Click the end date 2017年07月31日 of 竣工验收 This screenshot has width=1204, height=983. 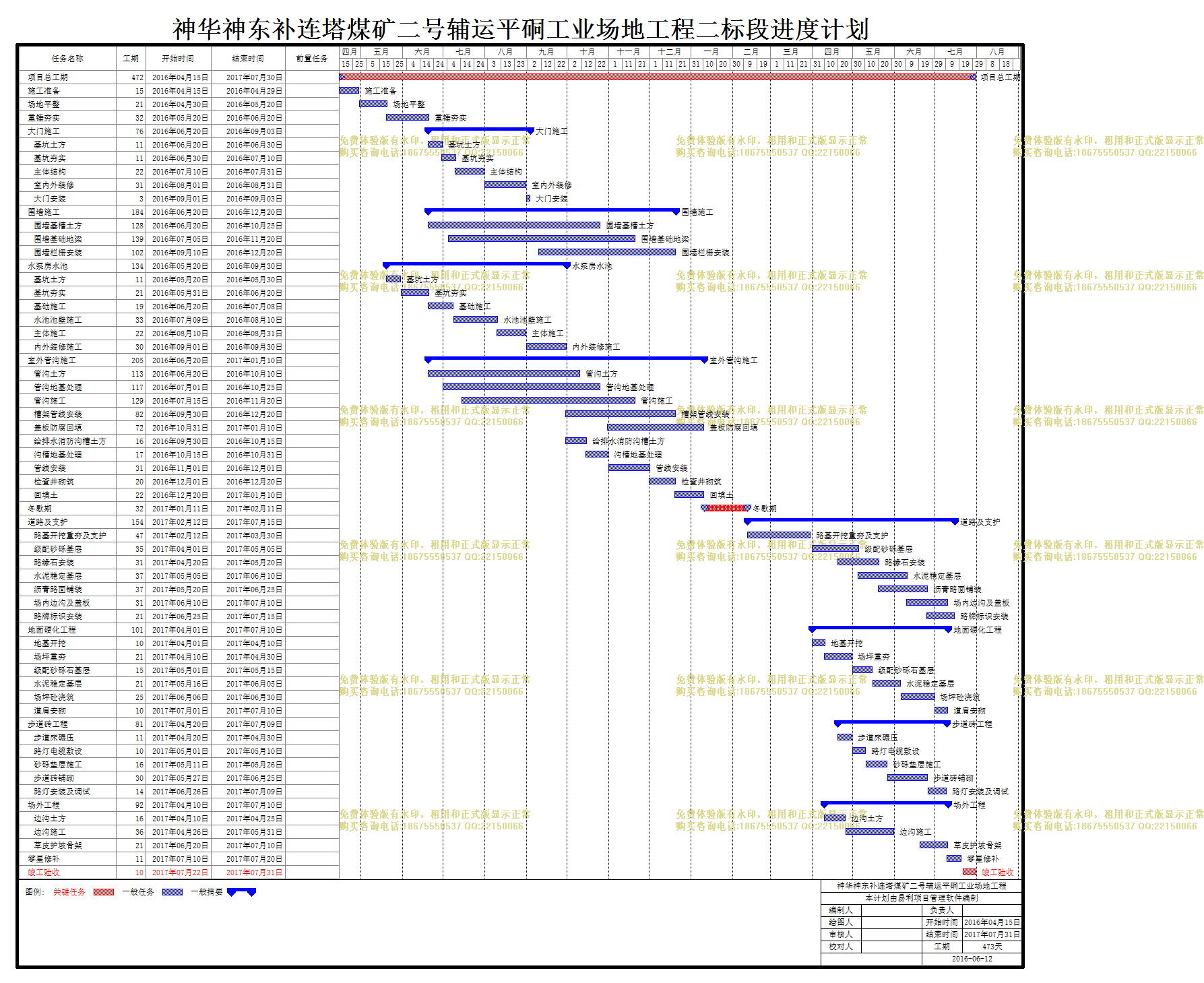[254, 873]
